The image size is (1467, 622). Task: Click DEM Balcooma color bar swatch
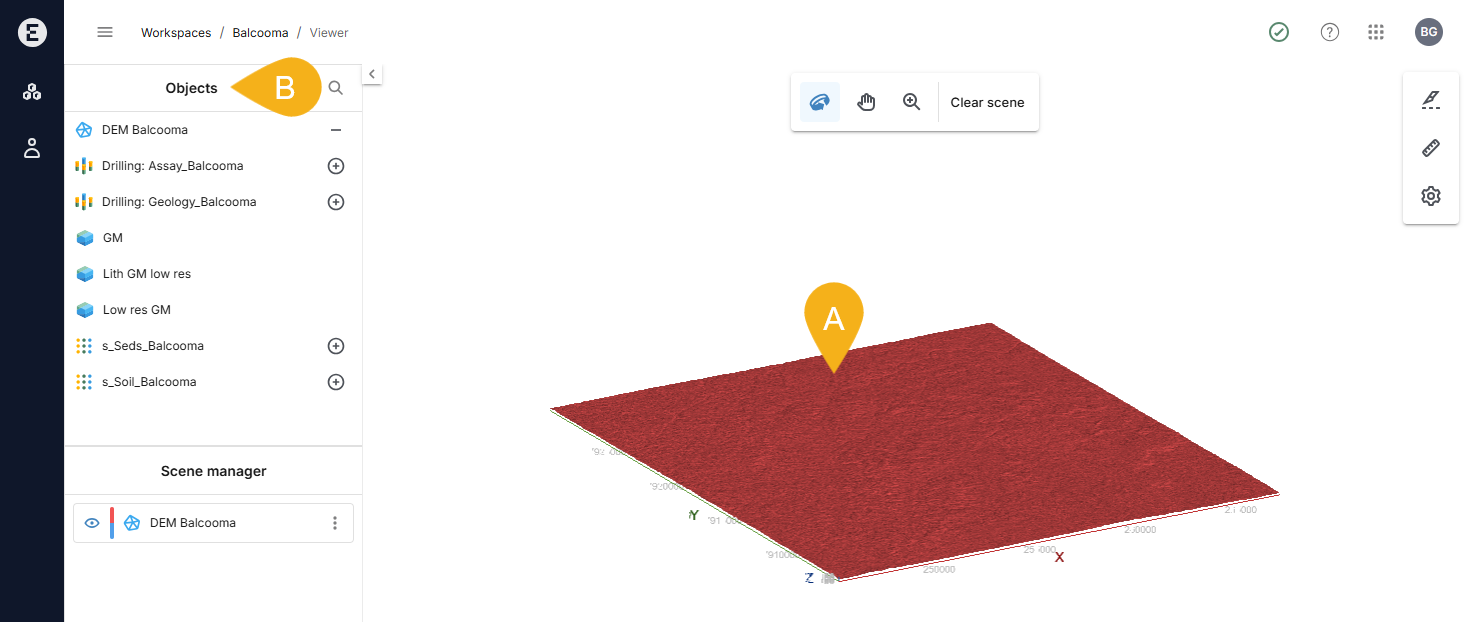coord(111,523)
